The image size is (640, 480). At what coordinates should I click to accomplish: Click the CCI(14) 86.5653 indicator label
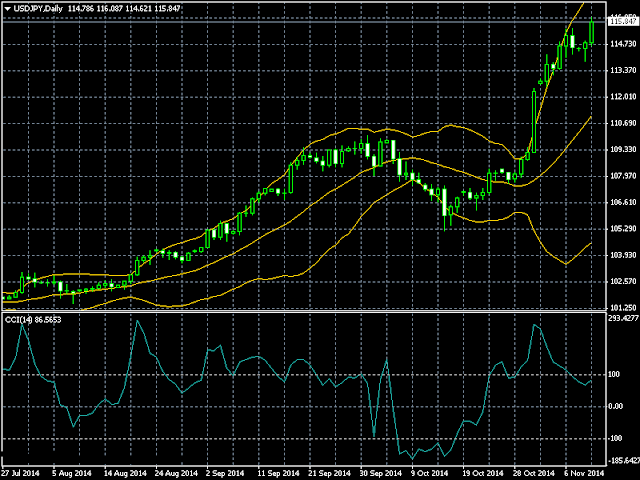coord(33,320)
